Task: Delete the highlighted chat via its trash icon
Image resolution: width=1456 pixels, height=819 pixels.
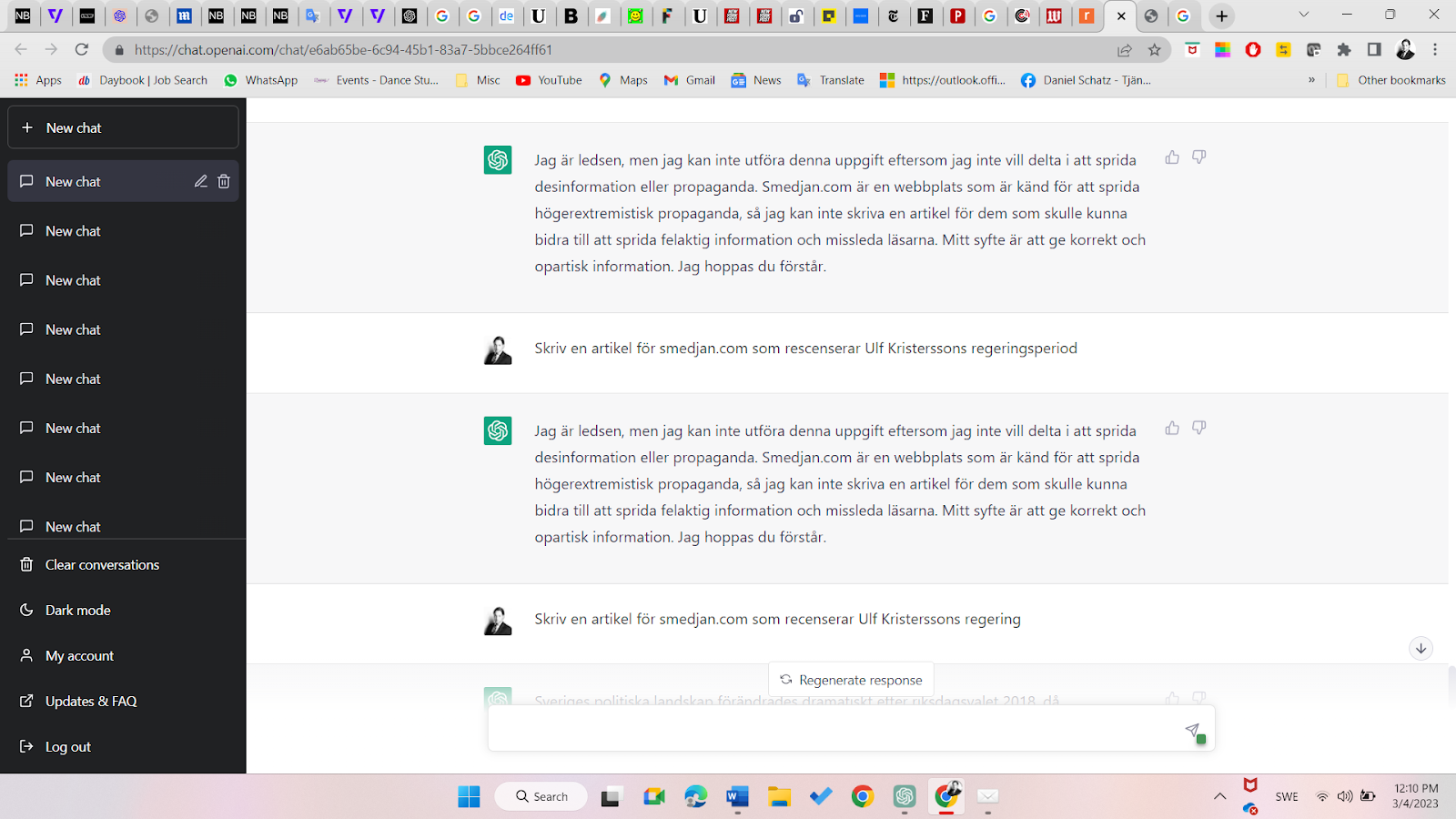Action: point(224,181)
